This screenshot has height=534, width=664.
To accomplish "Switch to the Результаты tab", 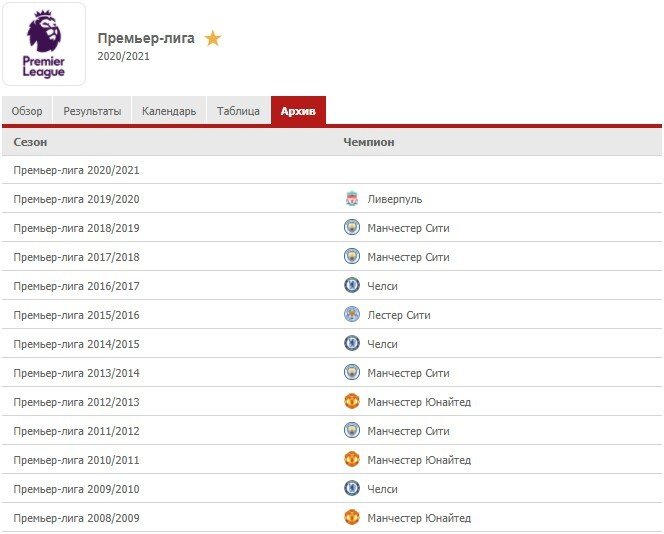I will click(x=92, y=111).
